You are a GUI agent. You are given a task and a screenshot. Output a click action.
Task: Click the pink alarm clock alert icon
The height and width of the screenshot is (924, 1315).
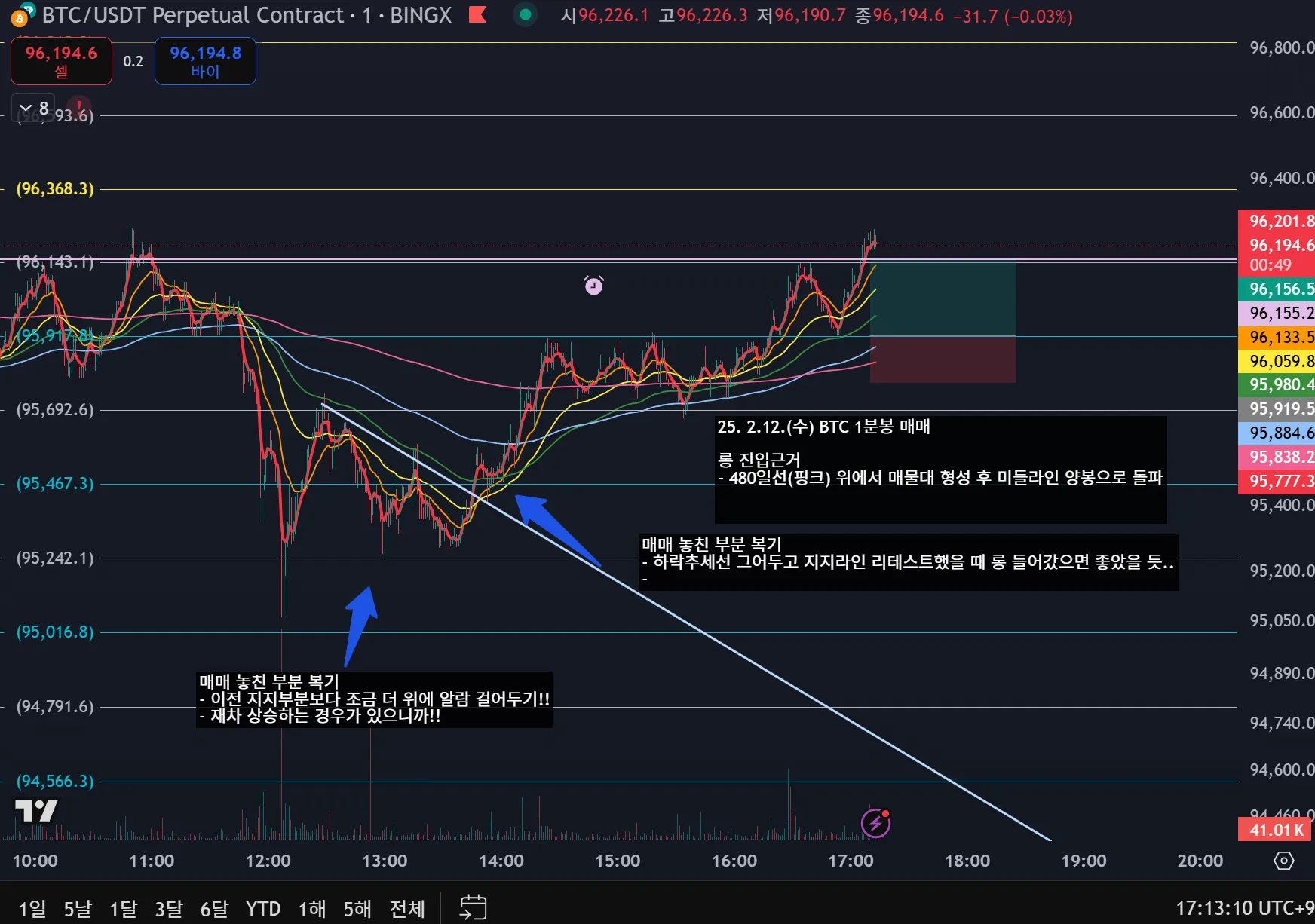click(x=594, y=285)
